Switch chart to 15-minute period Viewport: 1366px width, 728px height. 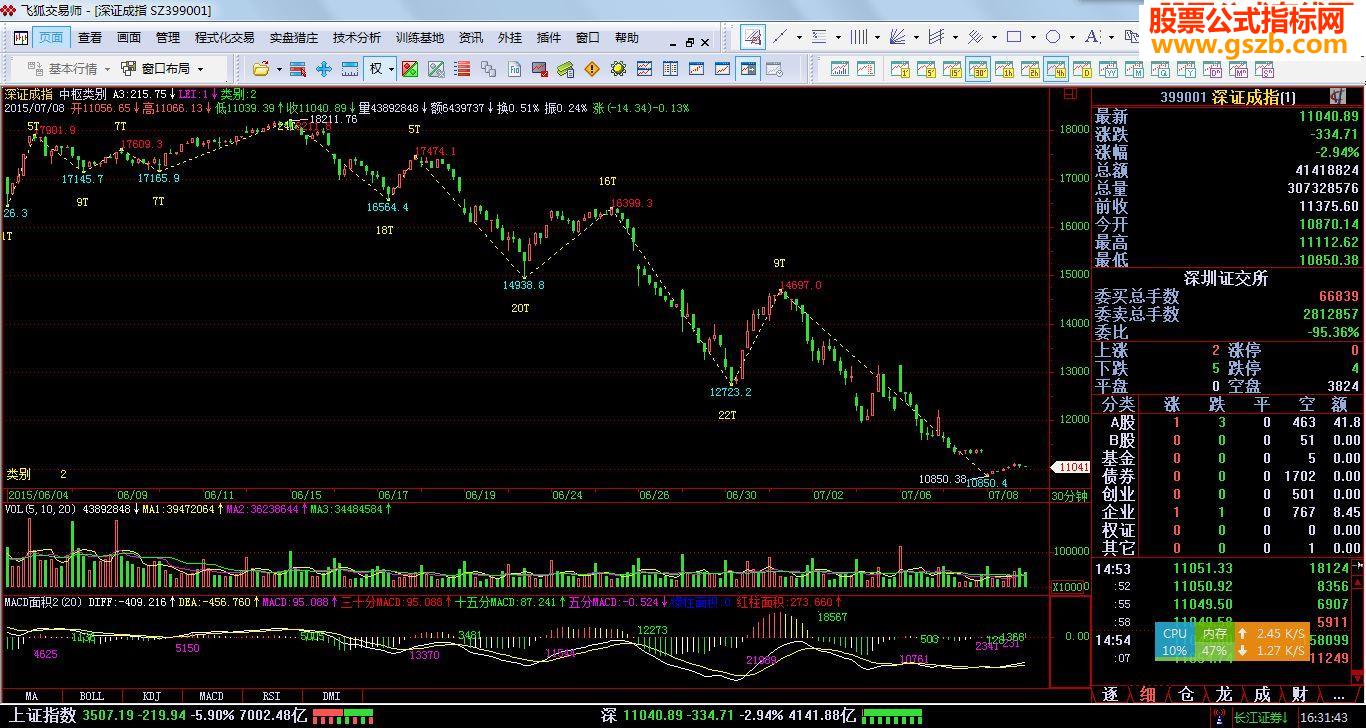point(952,68)
